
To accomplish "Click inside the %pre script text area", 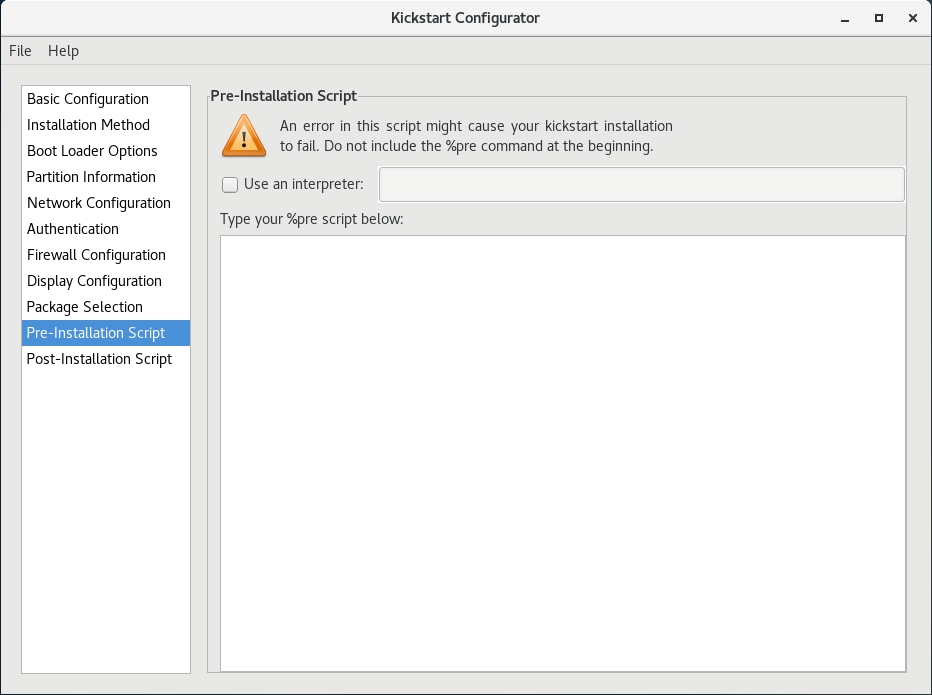I will pyautogui.click(x=562, y=452).
